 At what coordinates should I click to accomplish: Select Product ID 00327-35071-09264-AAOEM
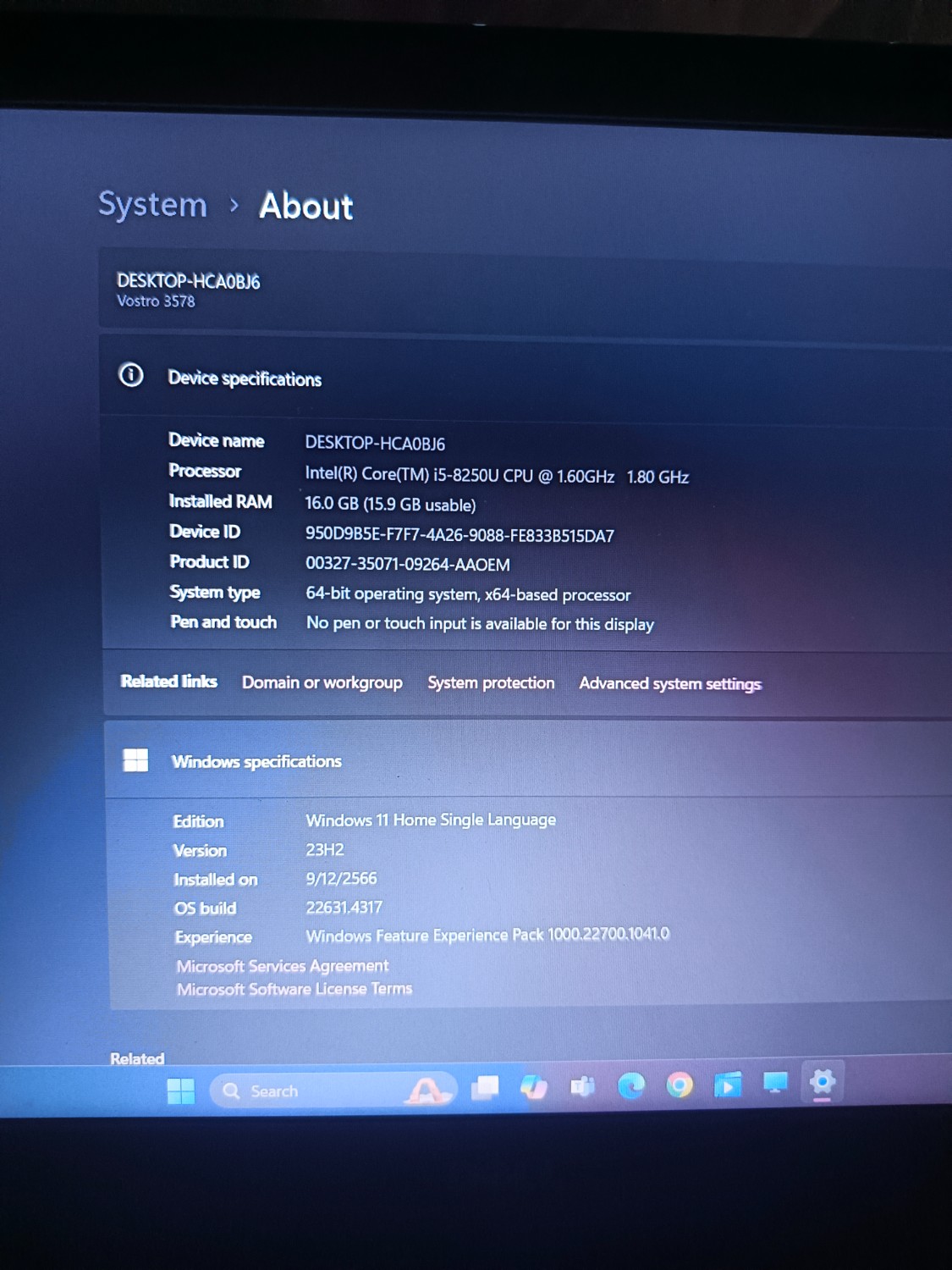tap(408, 564)
